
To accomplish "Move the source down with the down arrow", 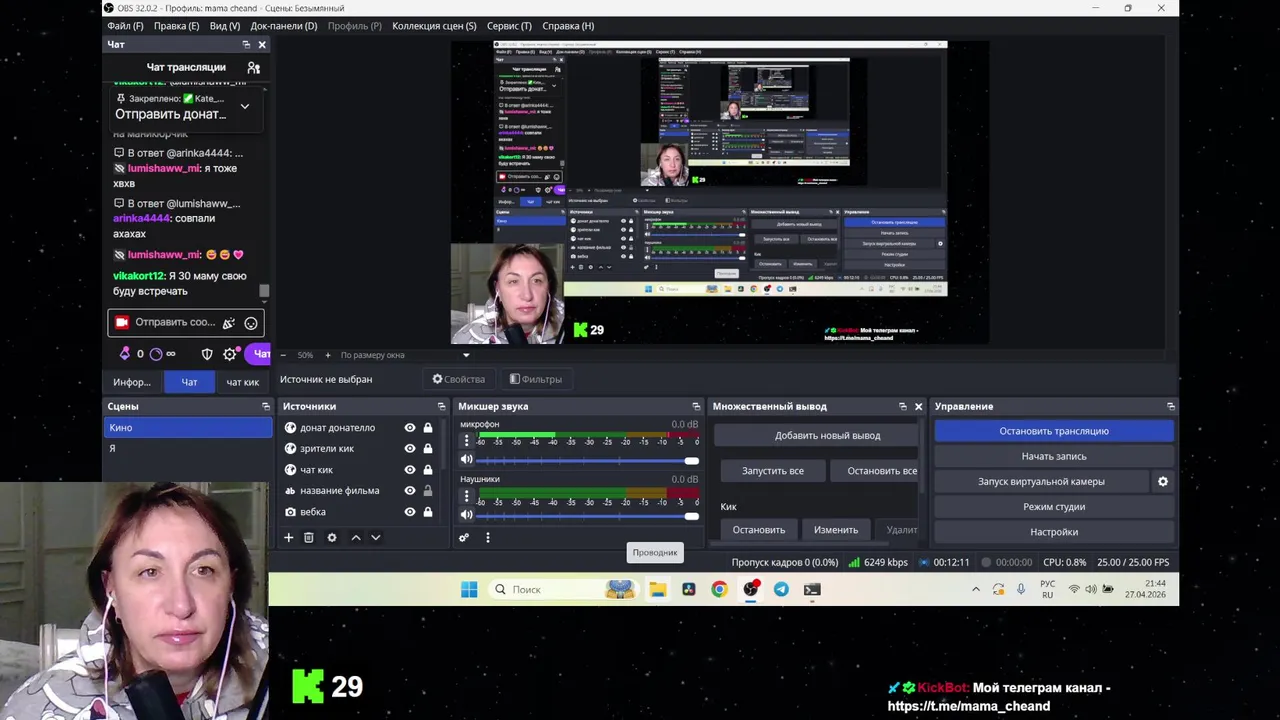I will 376,537.
